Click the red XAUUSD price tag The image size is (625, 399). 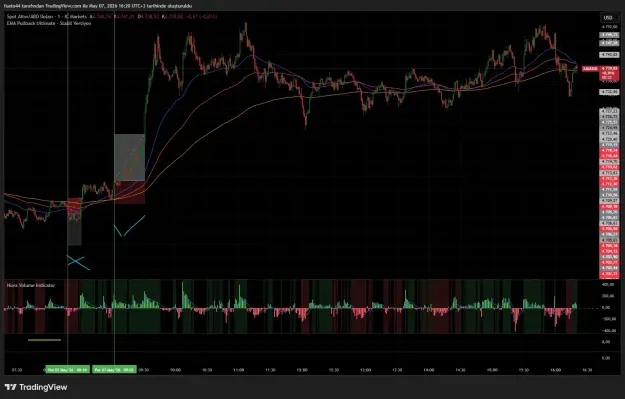[x=590, y=69]
